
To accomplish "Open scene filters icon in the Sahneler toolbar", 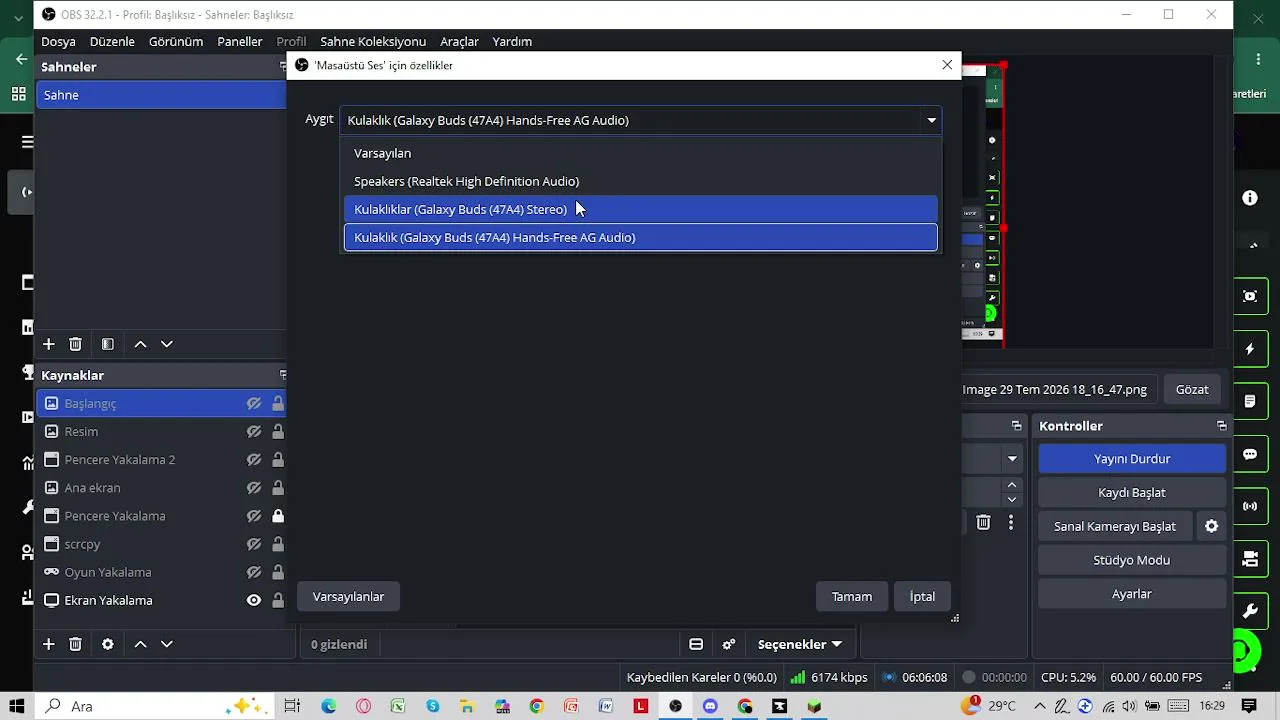I will point(108,344).
